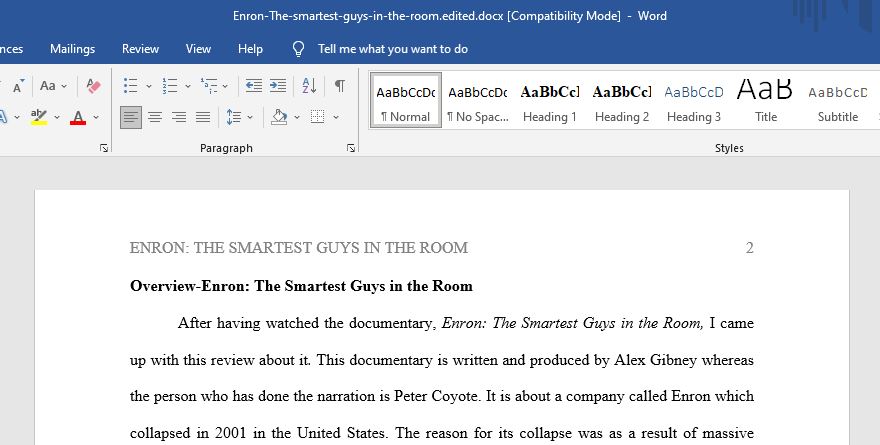This screenshot has height=445, width=880.
Task: Toggle Center paragraph alignment
Action: [x=155, y=117]
